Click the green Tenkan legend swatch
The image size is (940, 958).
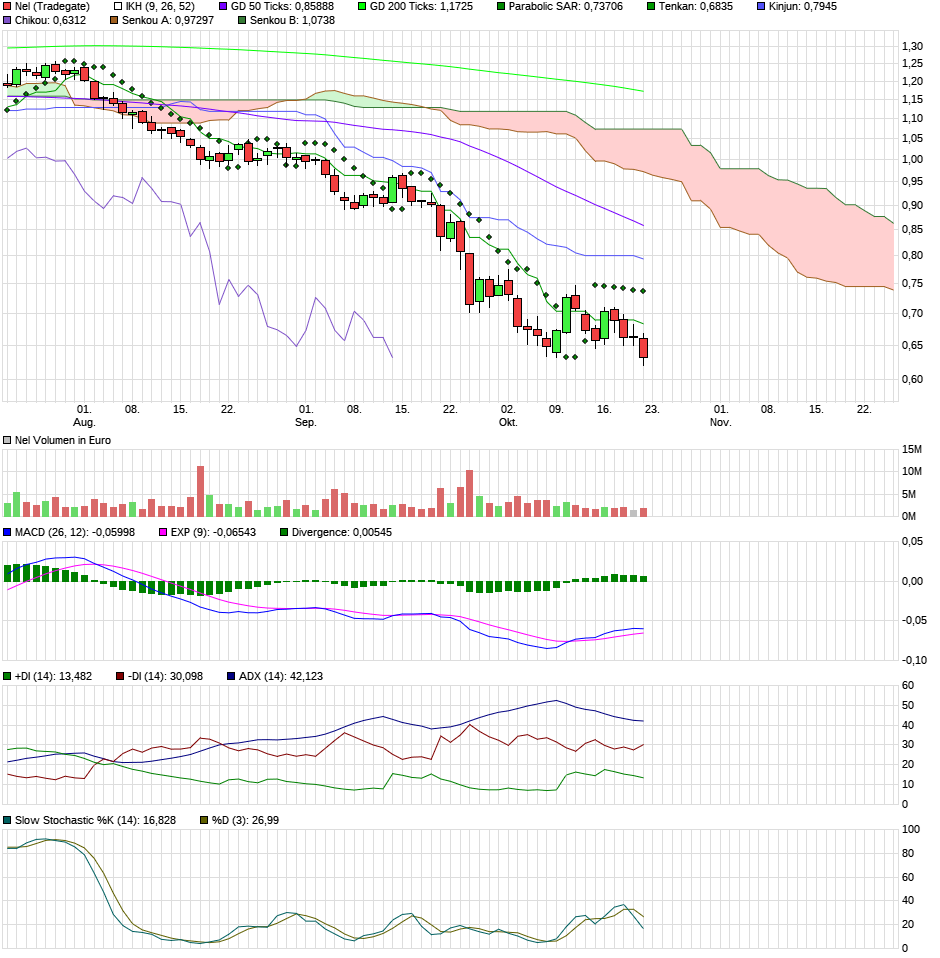tap(651, 7)
